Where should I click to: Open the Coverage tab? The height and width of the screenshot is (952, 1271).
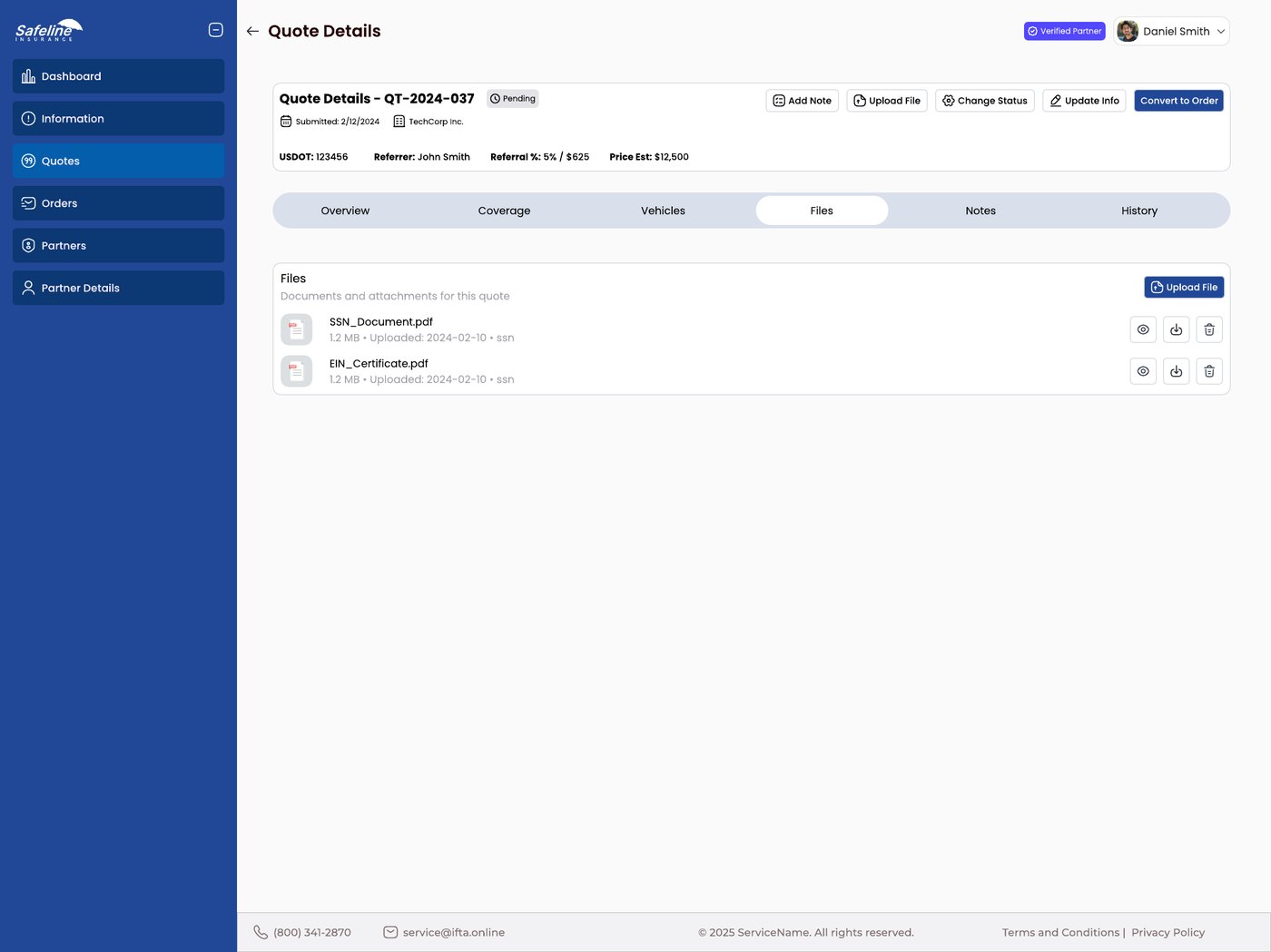click(504, 211)
